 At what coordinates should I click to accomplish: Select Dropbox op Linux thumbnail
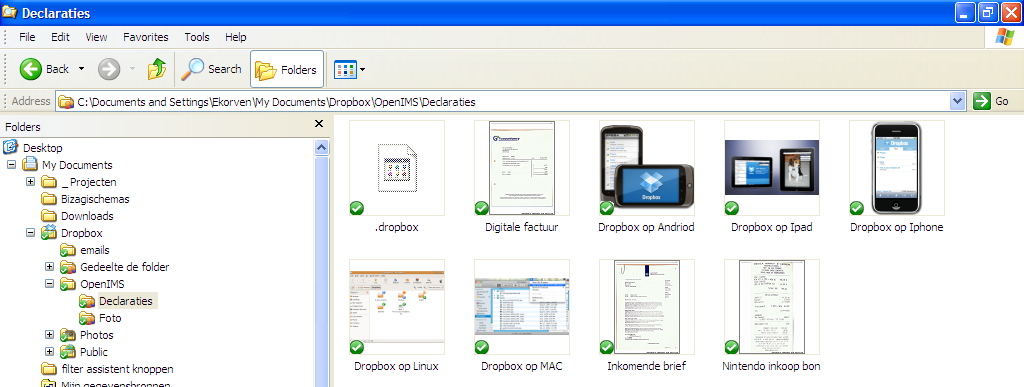pyautogui.click(x=397, y=307)
